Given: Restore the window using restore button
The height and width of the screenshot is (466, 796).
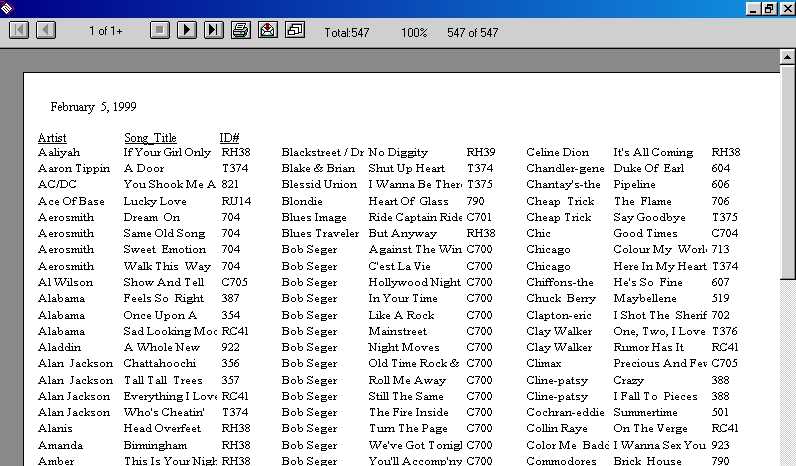Looking at the screenshot, I should (x=769, y=8).
